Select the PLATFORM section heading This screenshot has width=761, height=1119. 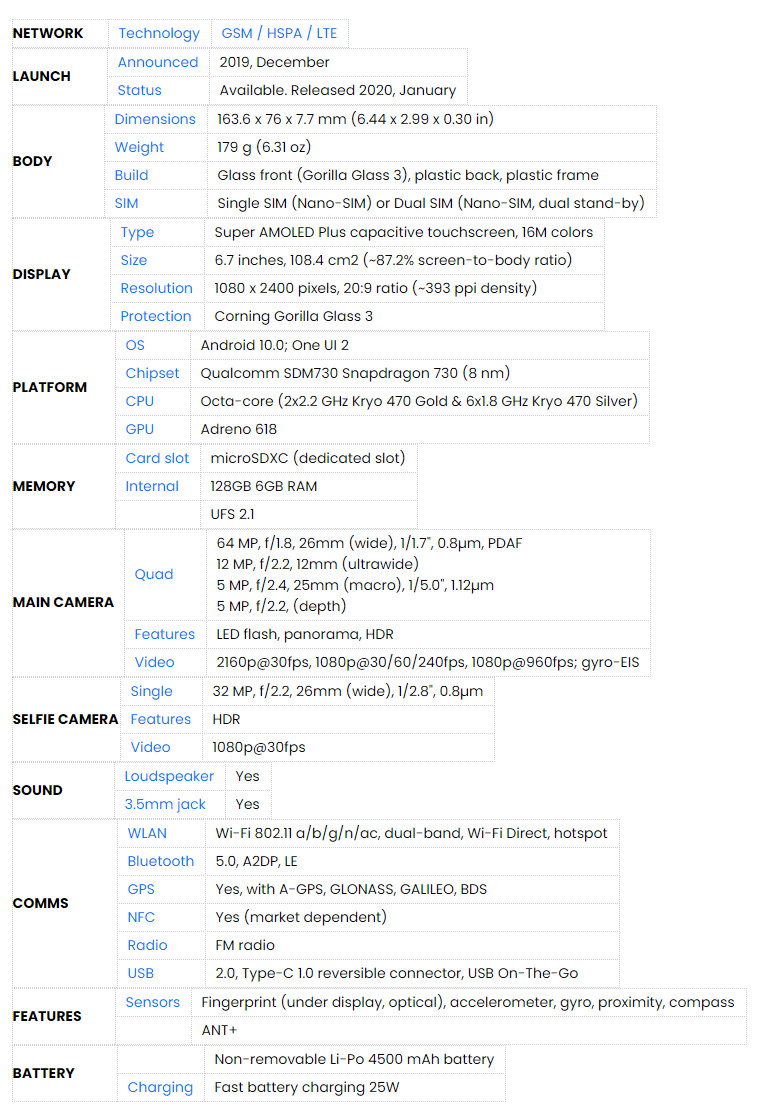50,388
